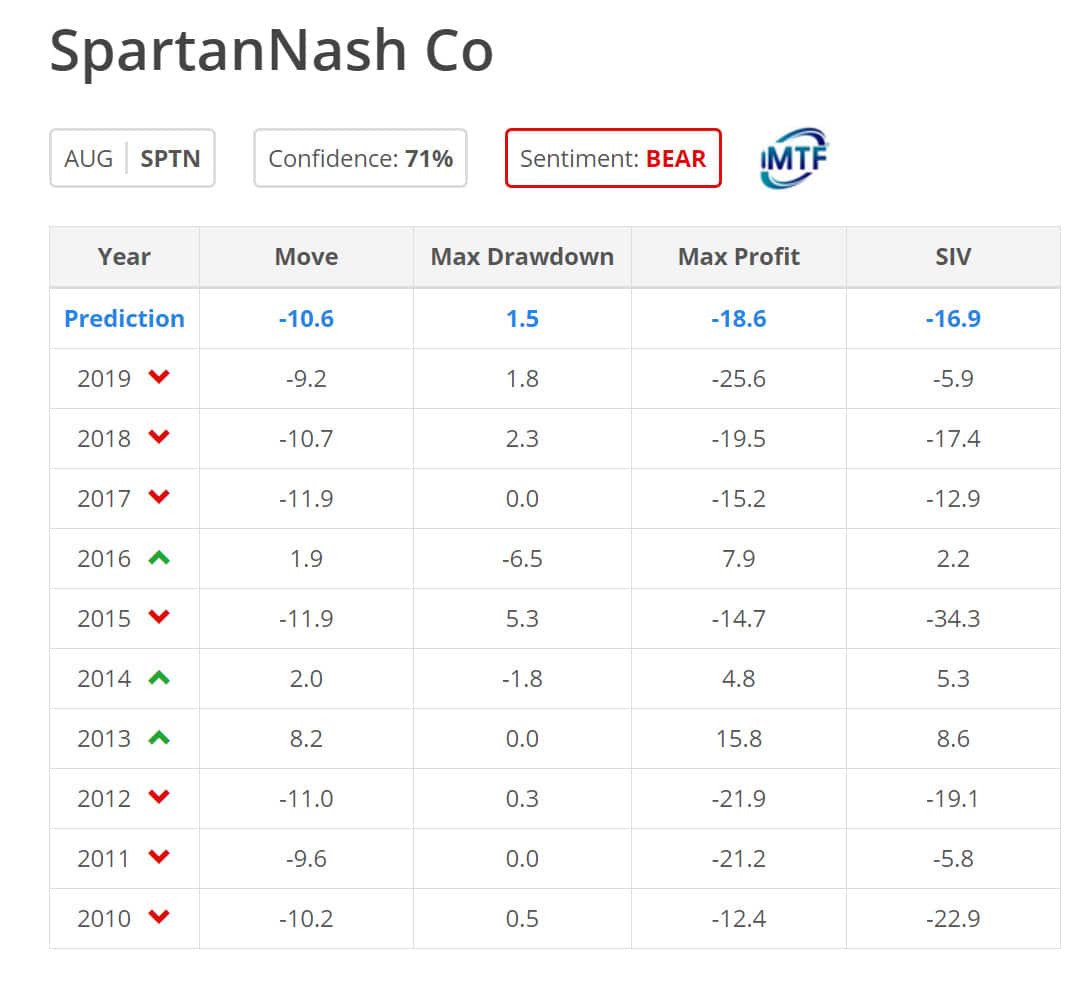Click the 2015 year label
This screenshot has height=987, width=1088.
(104, 619)
